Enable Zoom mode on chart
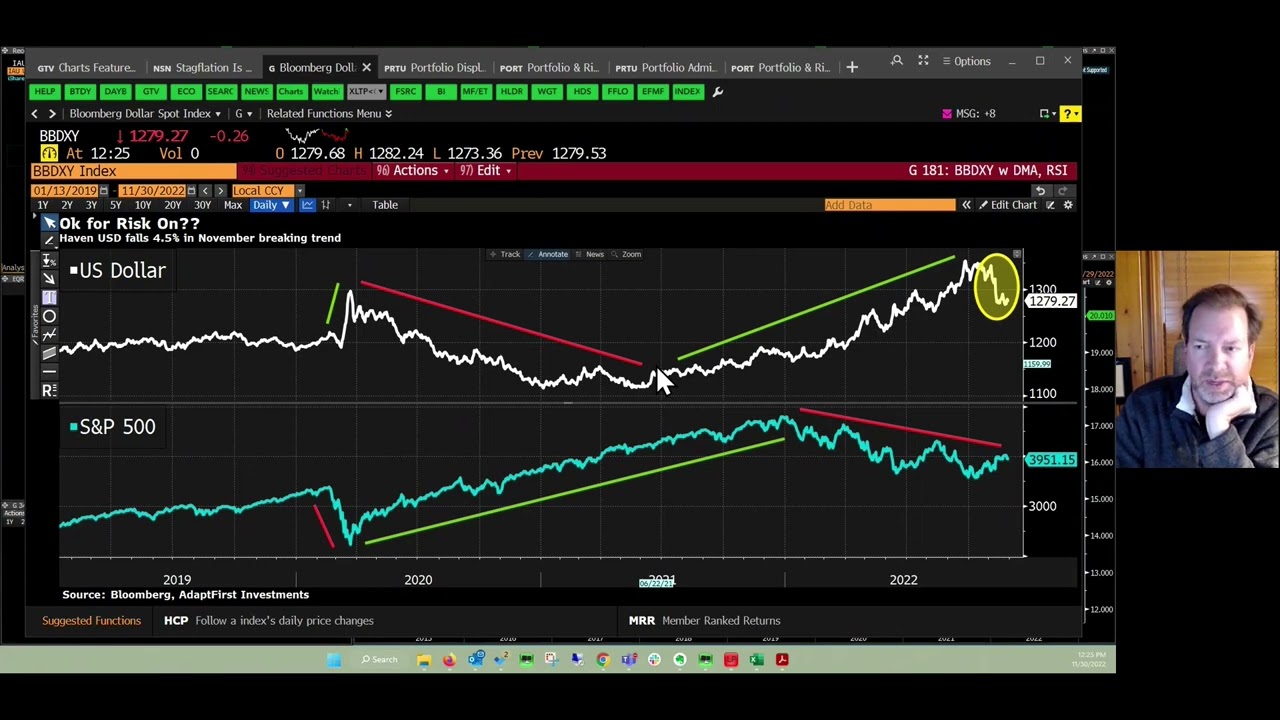The image size is (1280, 720). 626,254
